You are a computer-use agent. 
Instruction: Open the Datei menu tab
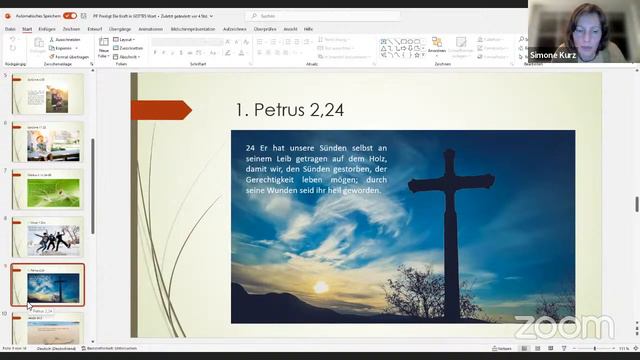click(x=10, y=29)
